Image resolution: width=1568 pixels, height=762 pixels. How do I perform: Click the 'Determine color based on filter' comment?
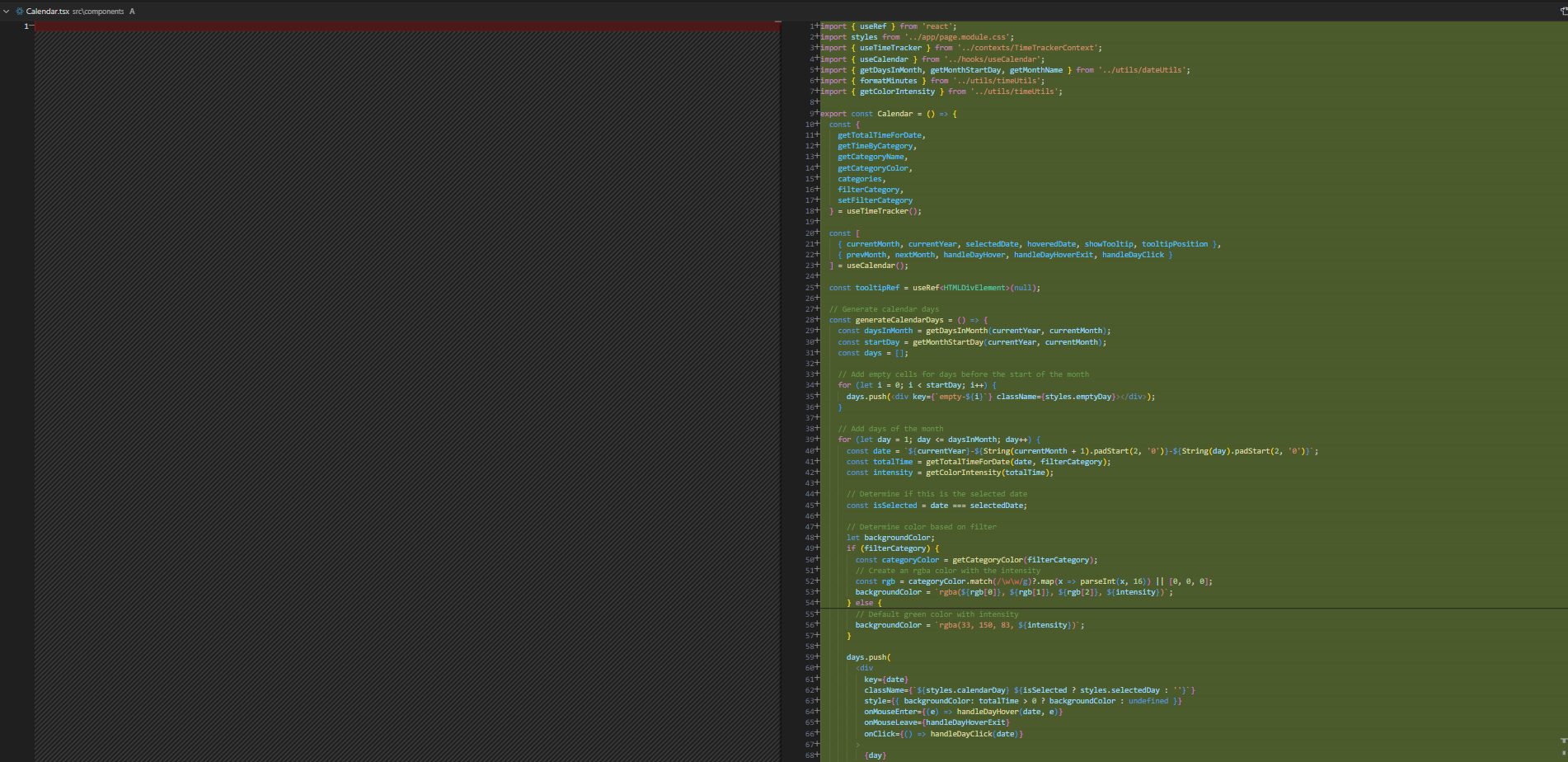click(922, 527)
